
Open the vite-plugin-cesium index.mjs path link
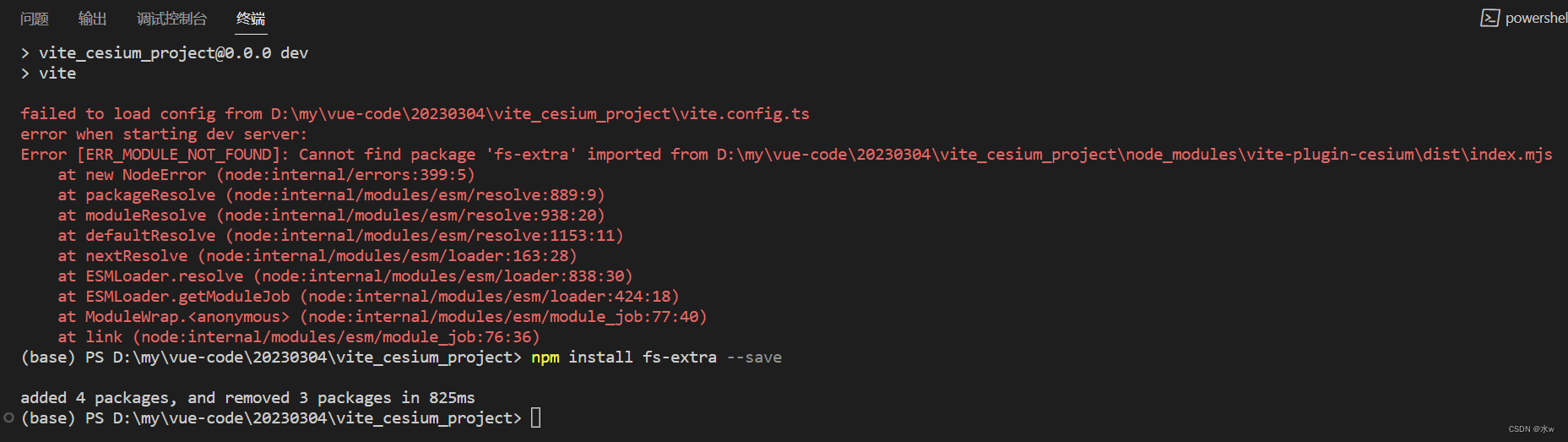pyautogui.click(x=1135, y=155)
